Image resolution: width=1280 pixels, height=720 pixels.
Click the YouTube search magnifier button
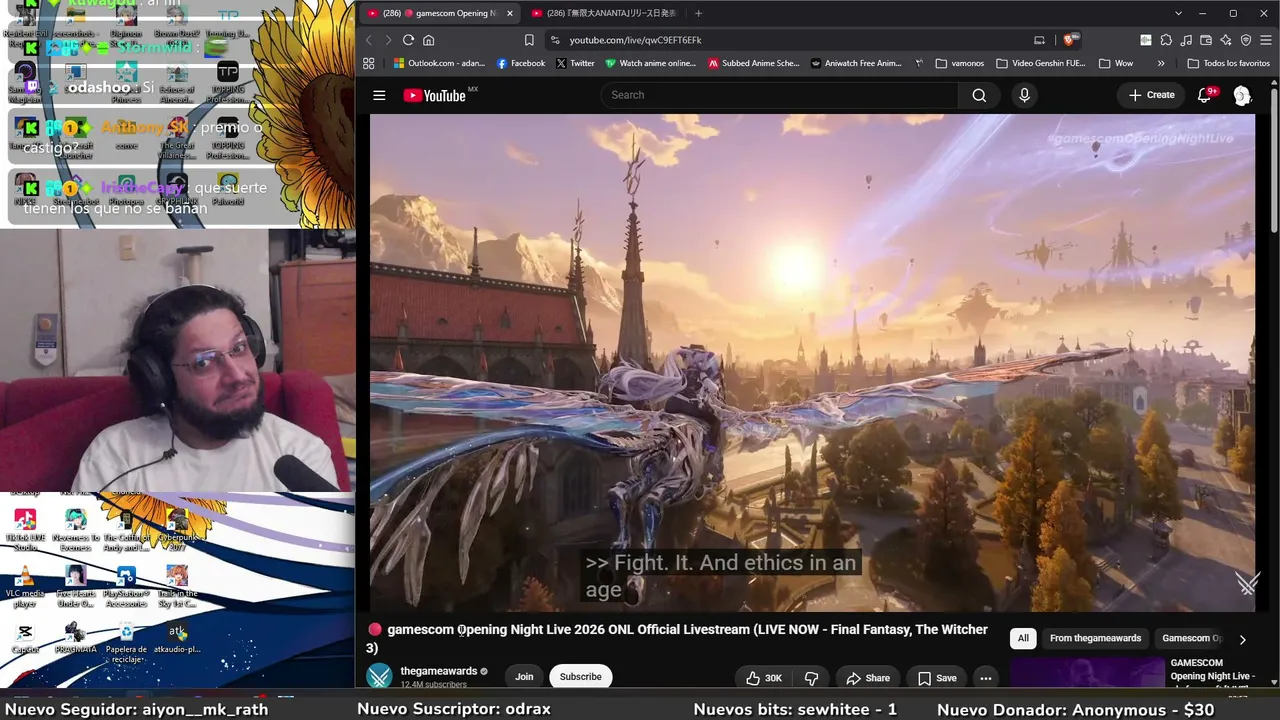(x=979, y=95)
